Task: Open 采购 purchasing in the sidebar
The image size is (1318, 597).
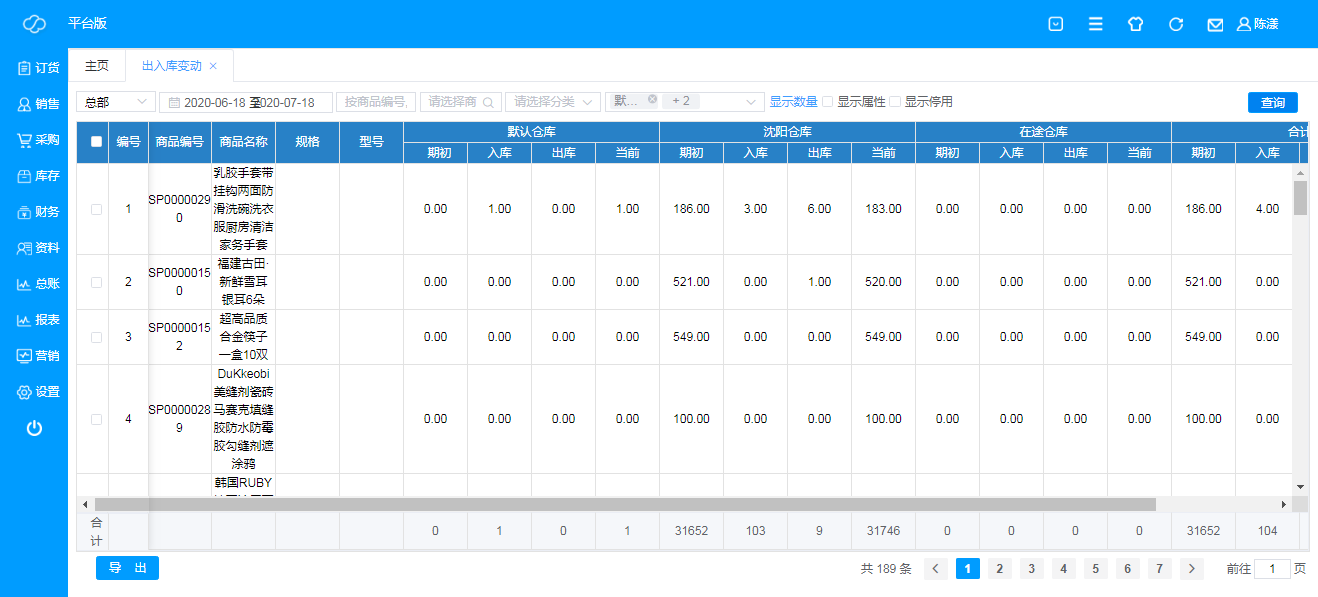Action: point(38,140)
